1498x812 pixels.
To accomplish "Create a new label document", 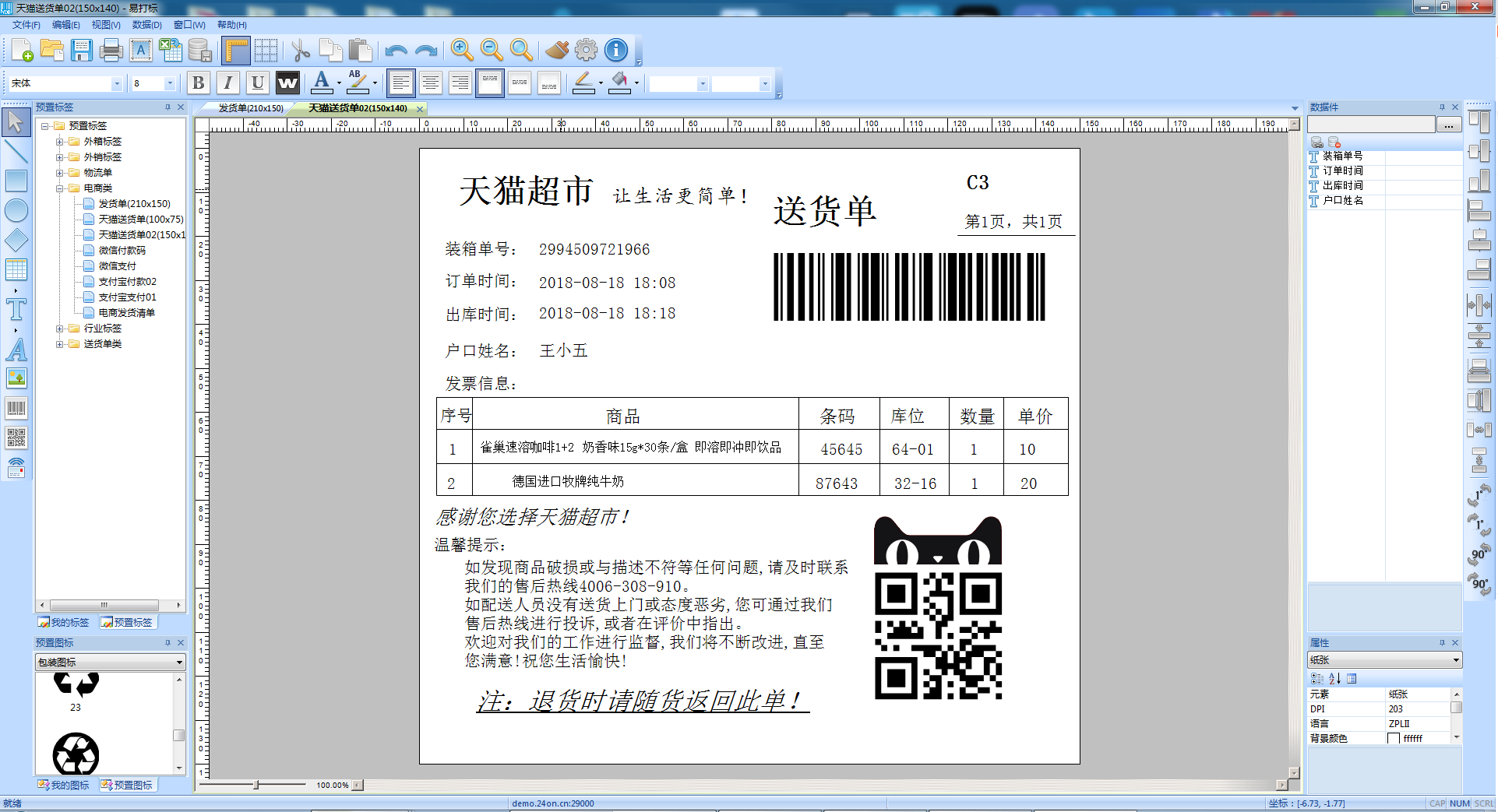I will coord(22,51).
